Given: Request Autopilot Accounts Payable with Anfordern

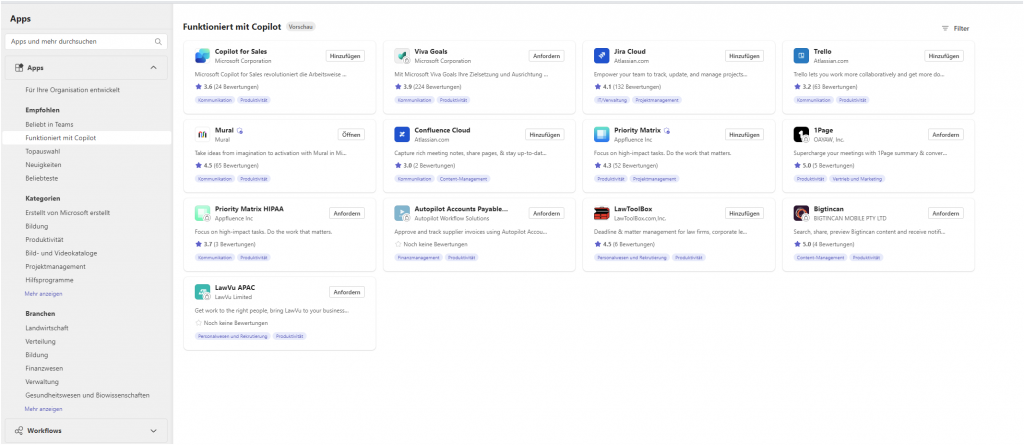Looking at the screenshot, I should (546, 213).
